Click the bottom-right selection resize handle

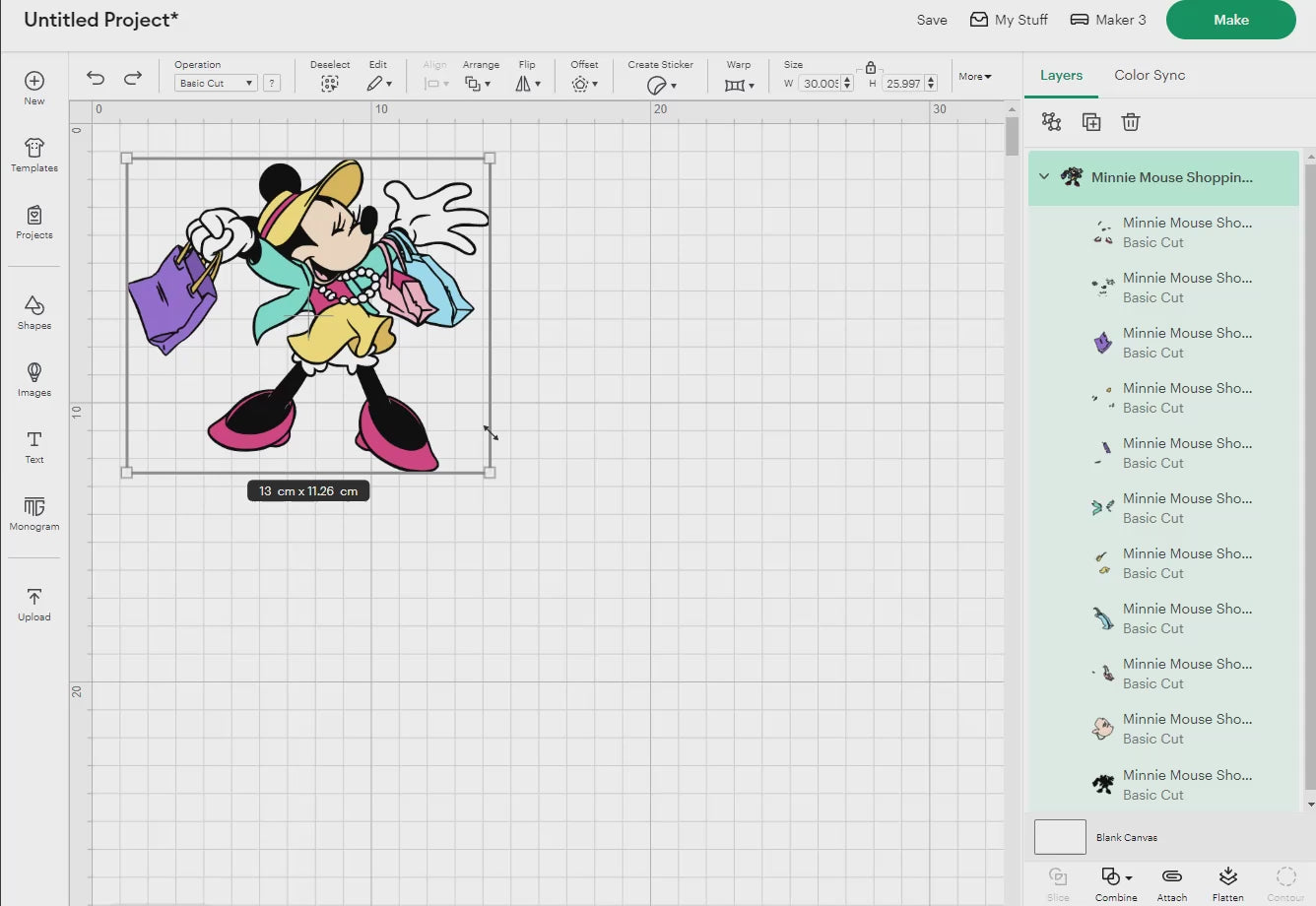pyautogui.click(x=490, y=473)
